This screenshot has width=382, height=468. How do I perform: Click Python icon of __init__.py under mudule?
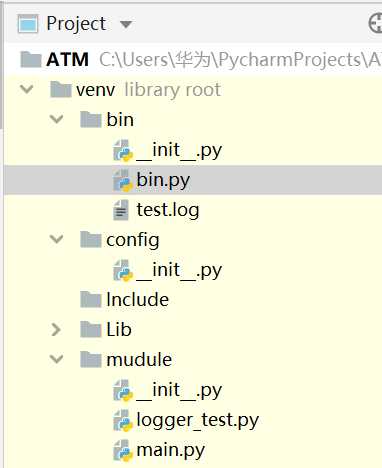tap(123, 390)
